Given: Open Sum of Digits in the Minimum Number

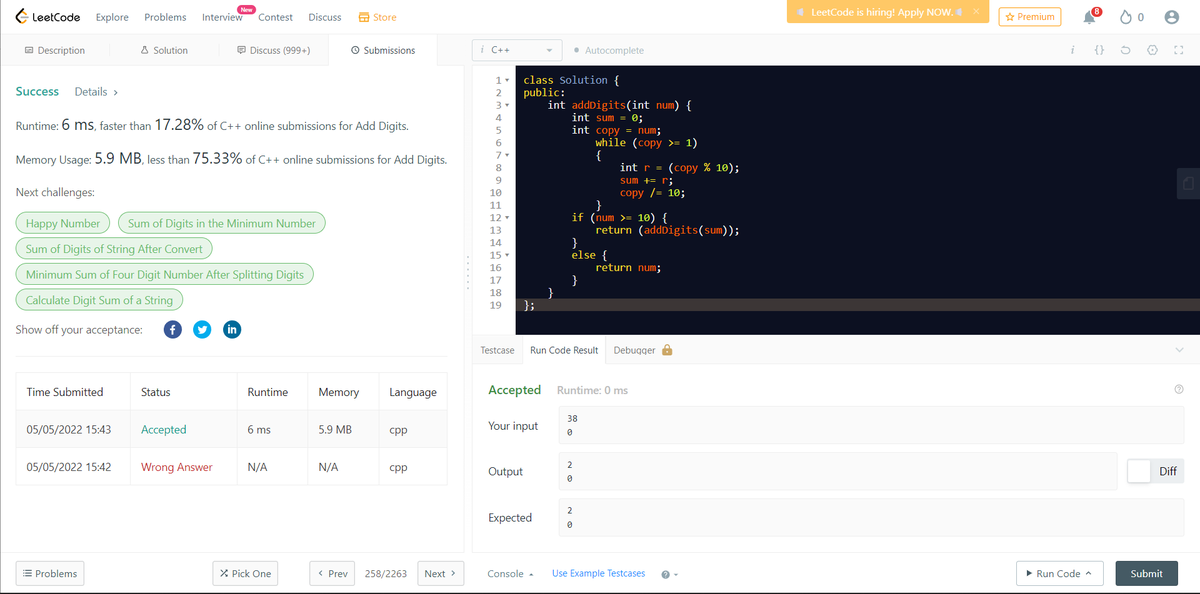Looking at the screenshot, I should coord(222,223).
